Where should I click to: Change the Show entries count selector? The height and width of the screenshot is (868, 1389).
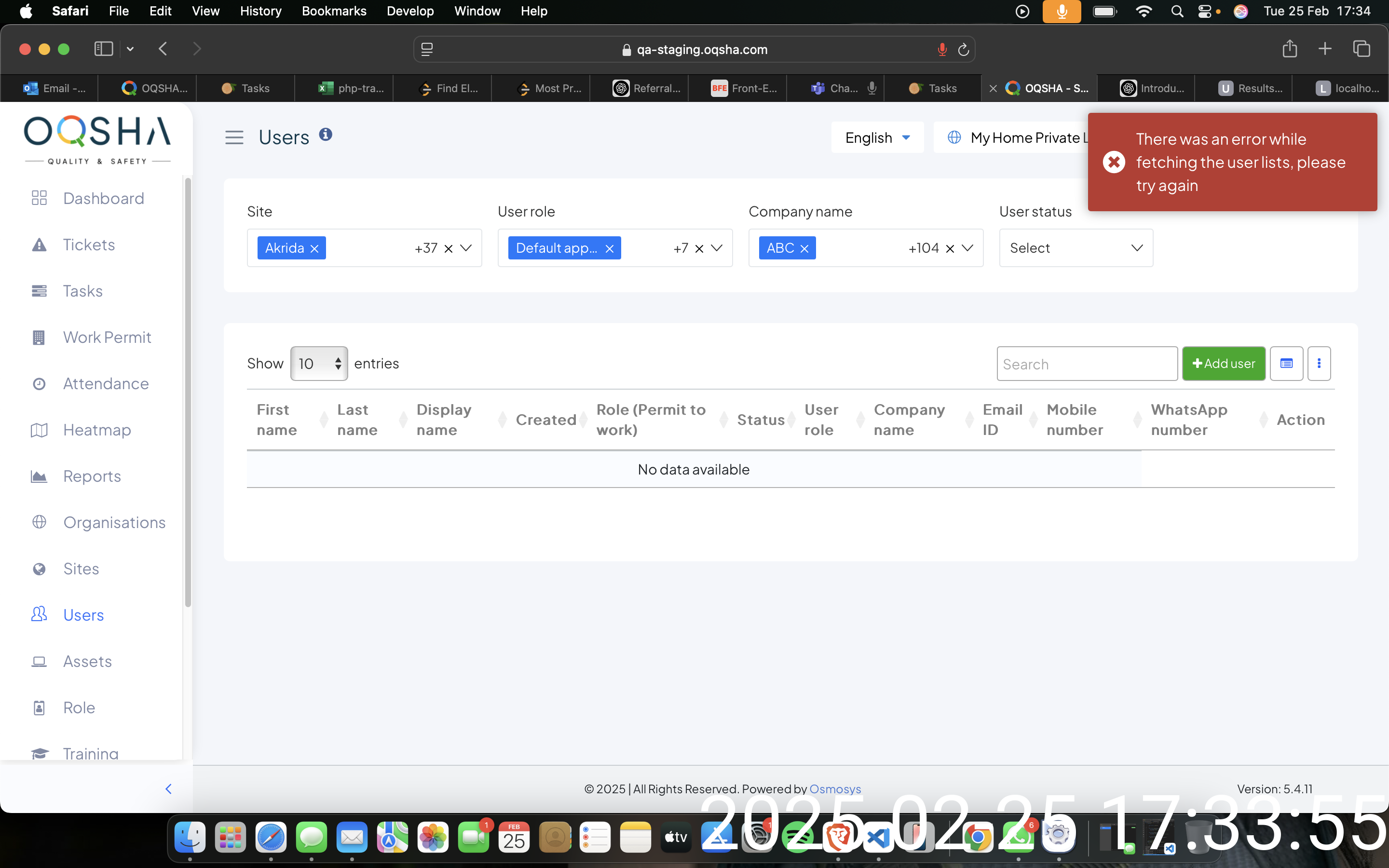[318, 364]
